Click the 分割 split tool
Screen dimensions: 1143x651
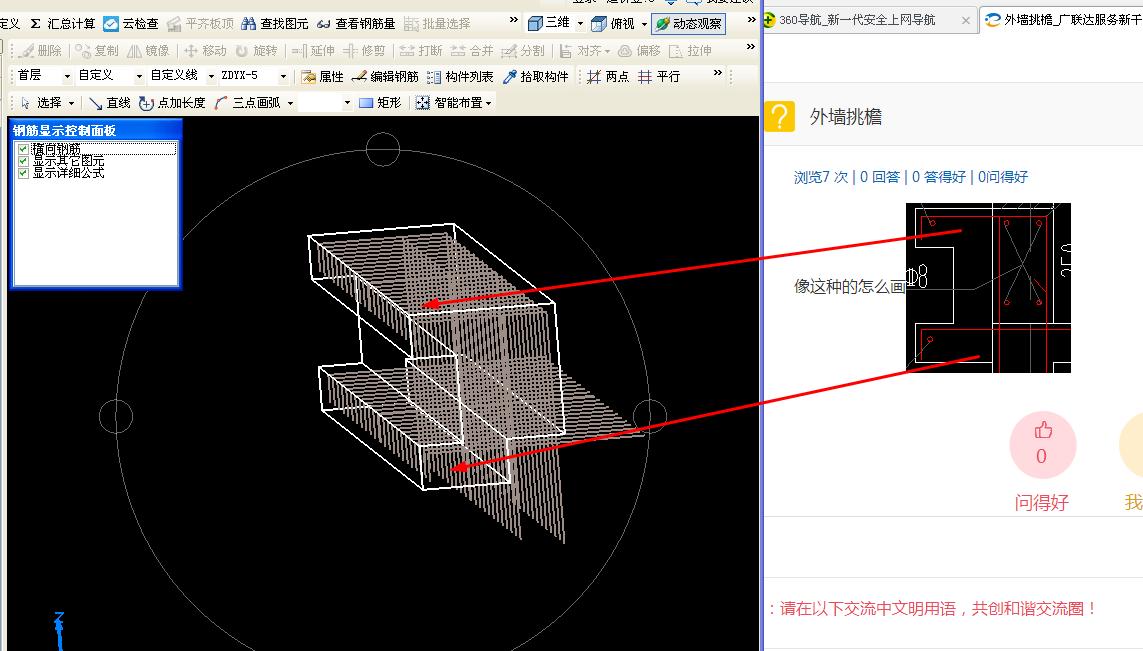523,50
